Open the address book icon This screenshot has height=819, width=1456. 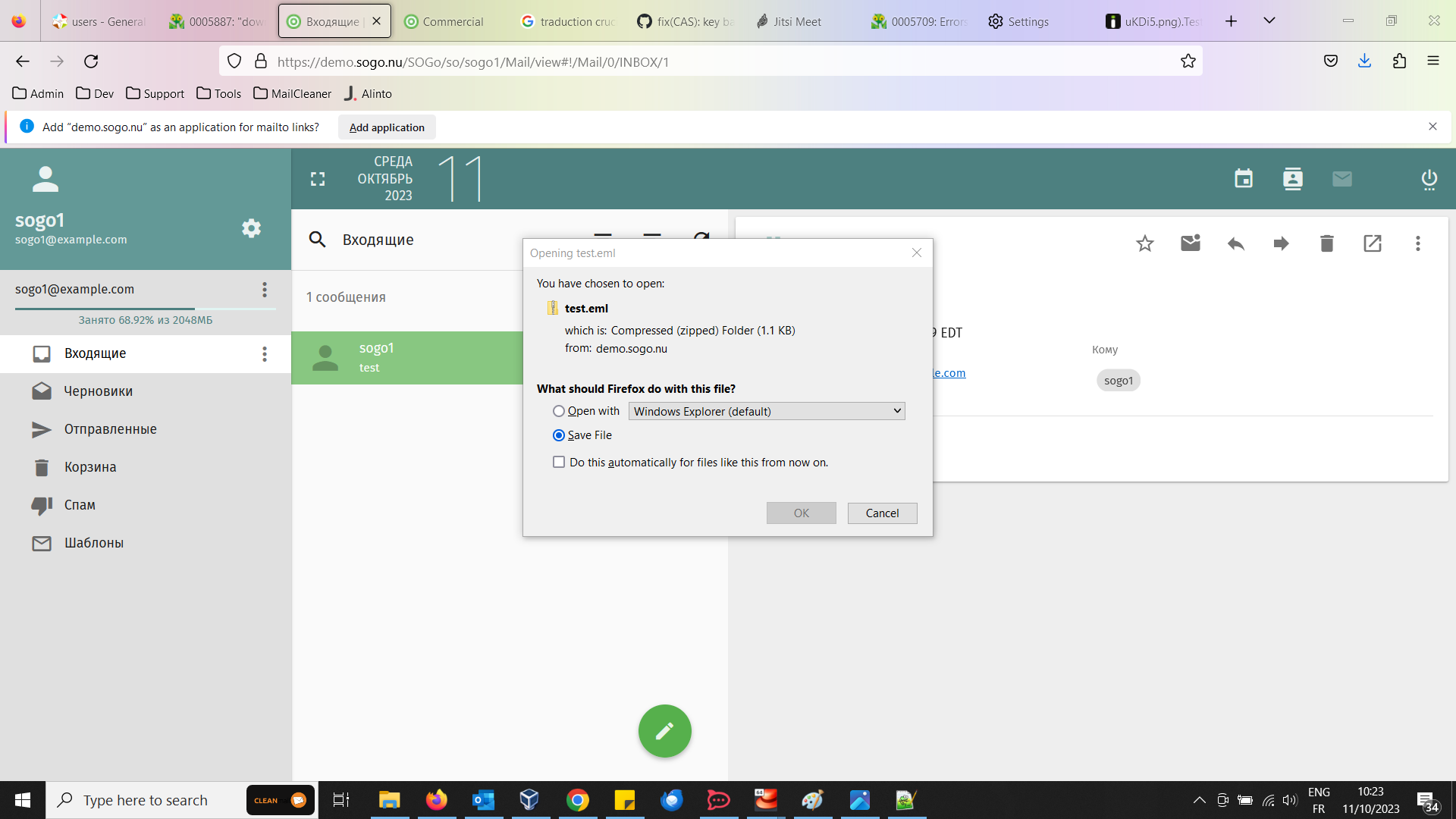[1292, 179]
